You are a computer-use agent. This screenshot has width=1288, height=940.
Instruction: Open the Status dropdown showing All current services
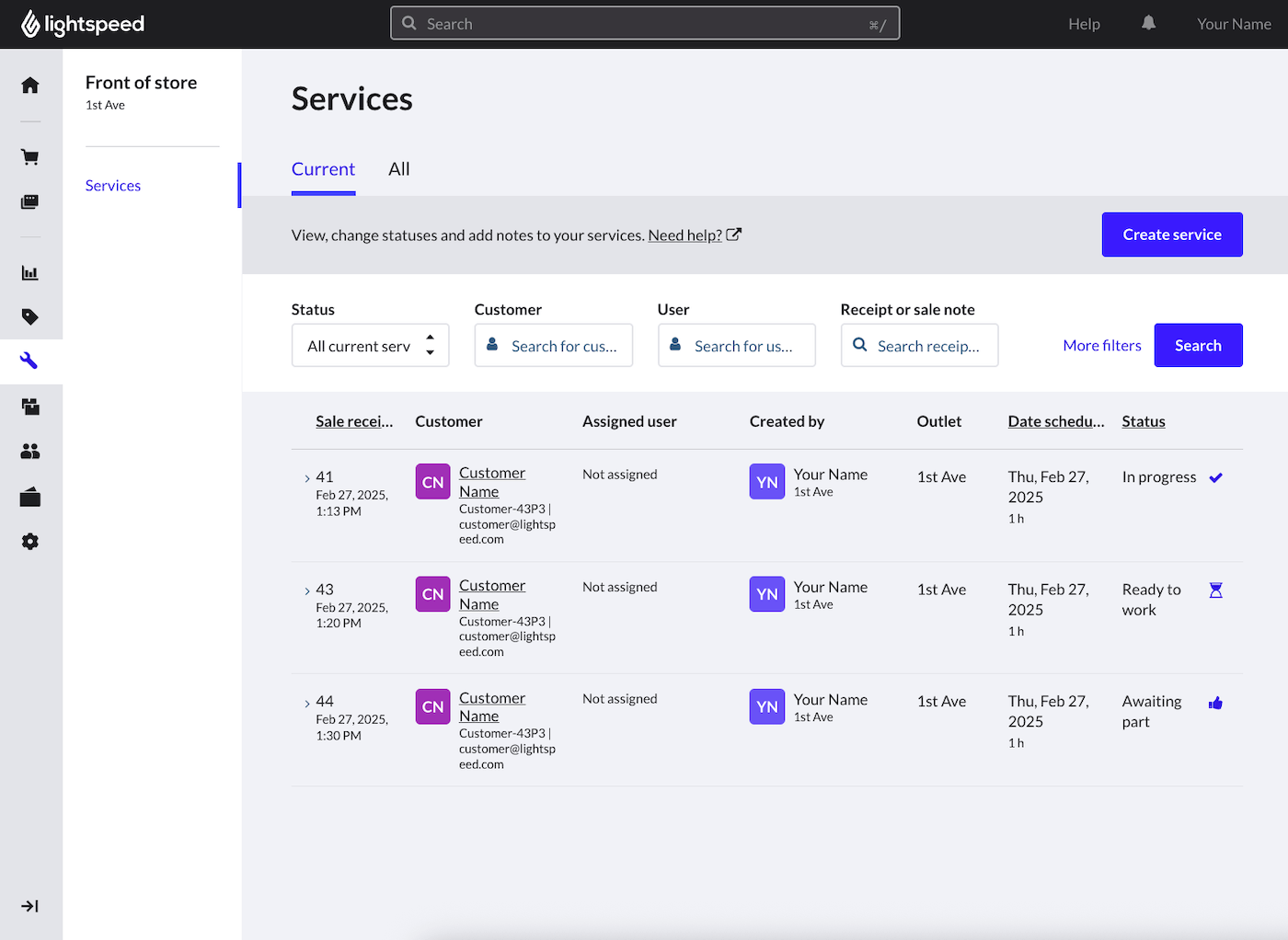[370, 345]
